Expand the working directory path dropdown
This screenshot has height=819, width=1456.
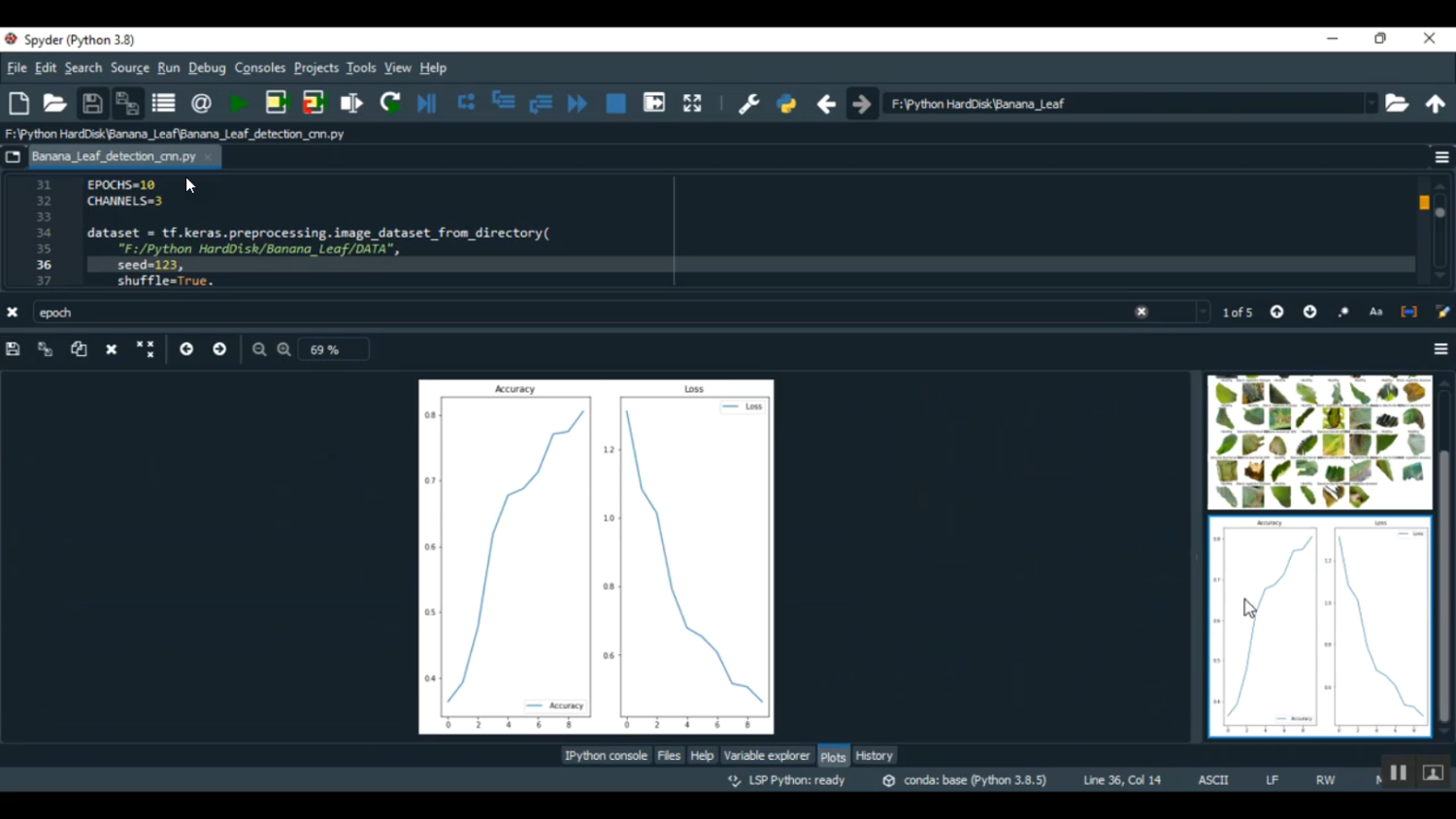(1371, 104)
